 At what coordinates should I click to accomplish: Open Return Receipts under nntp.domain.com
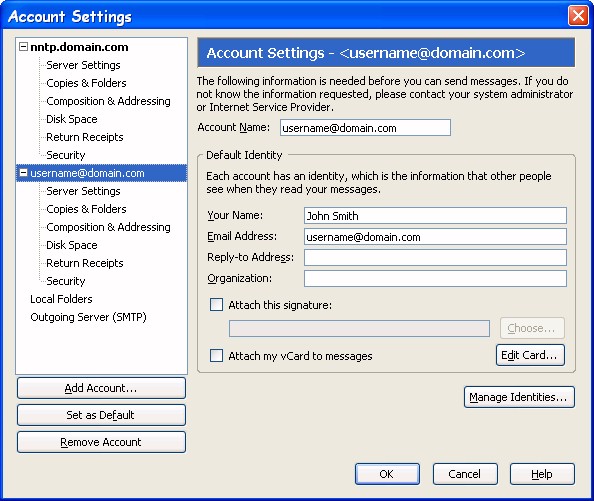pos(84,137)
